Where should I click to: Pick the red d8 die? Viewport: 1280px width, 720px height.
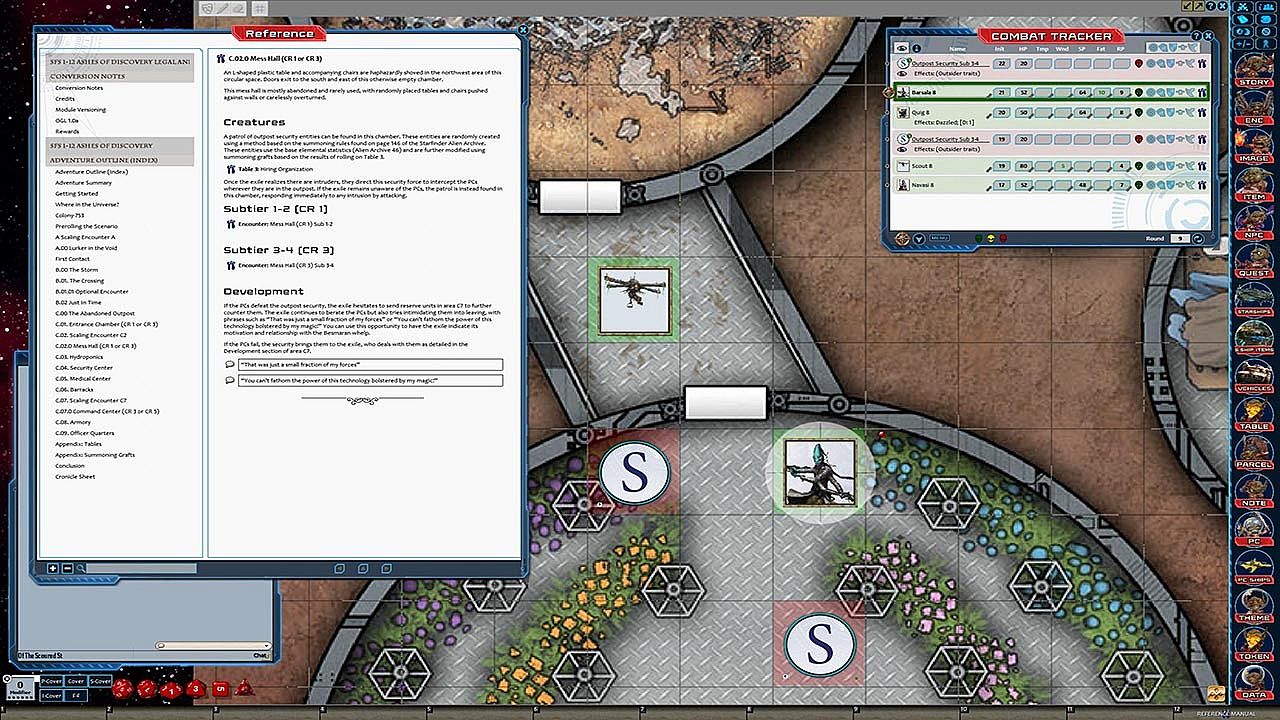click(x=196, y=688)
